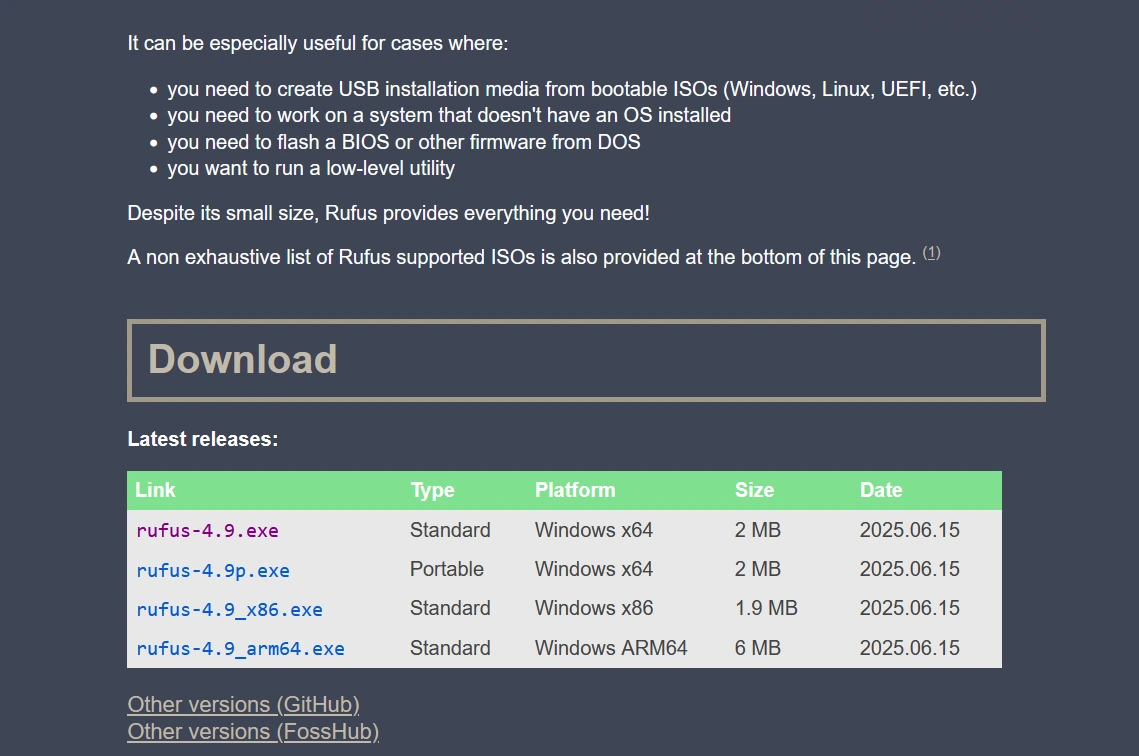Click the Size column header
This screenshot has width=1139, height=756.
[x=754, y=490]
